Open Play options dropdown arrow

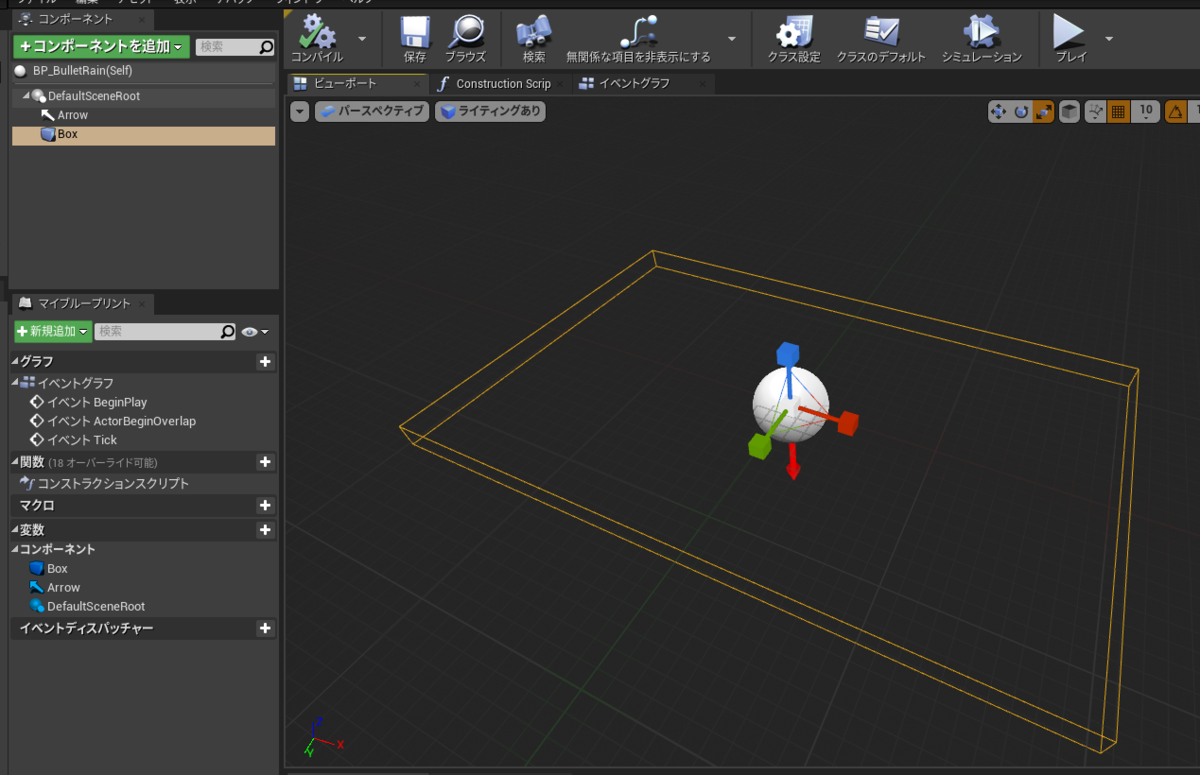1109,38
